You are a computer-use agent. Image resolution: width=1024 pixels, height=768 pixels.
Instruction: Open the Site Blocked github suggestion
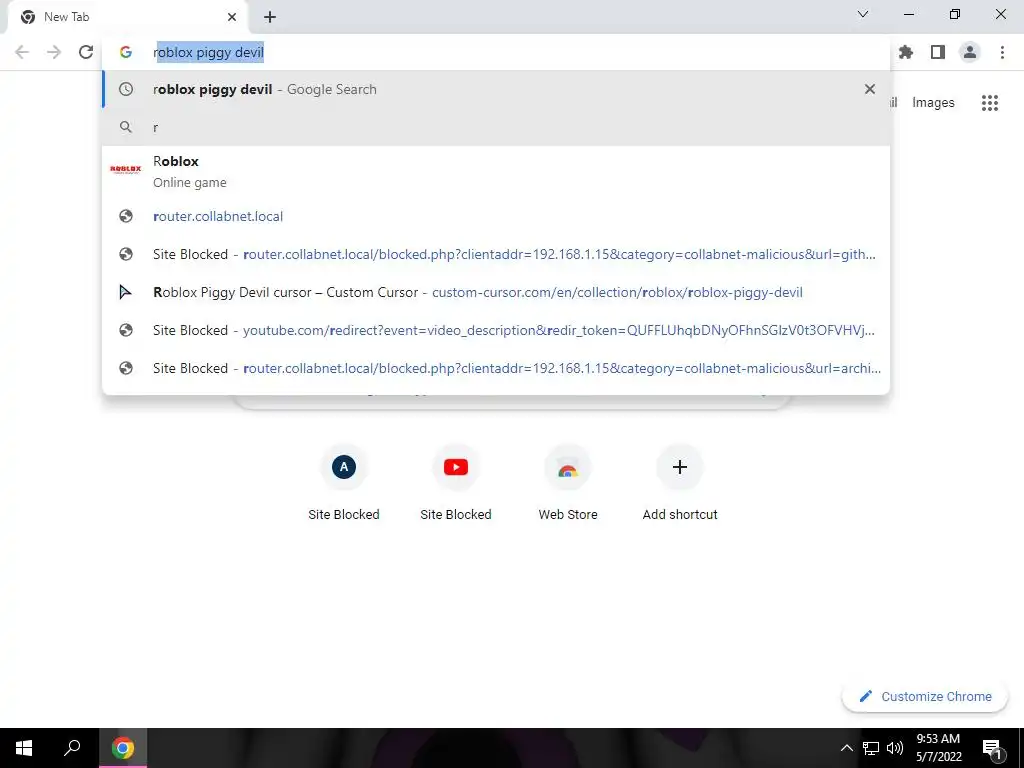pyautogui.click(x=496, y=254)
